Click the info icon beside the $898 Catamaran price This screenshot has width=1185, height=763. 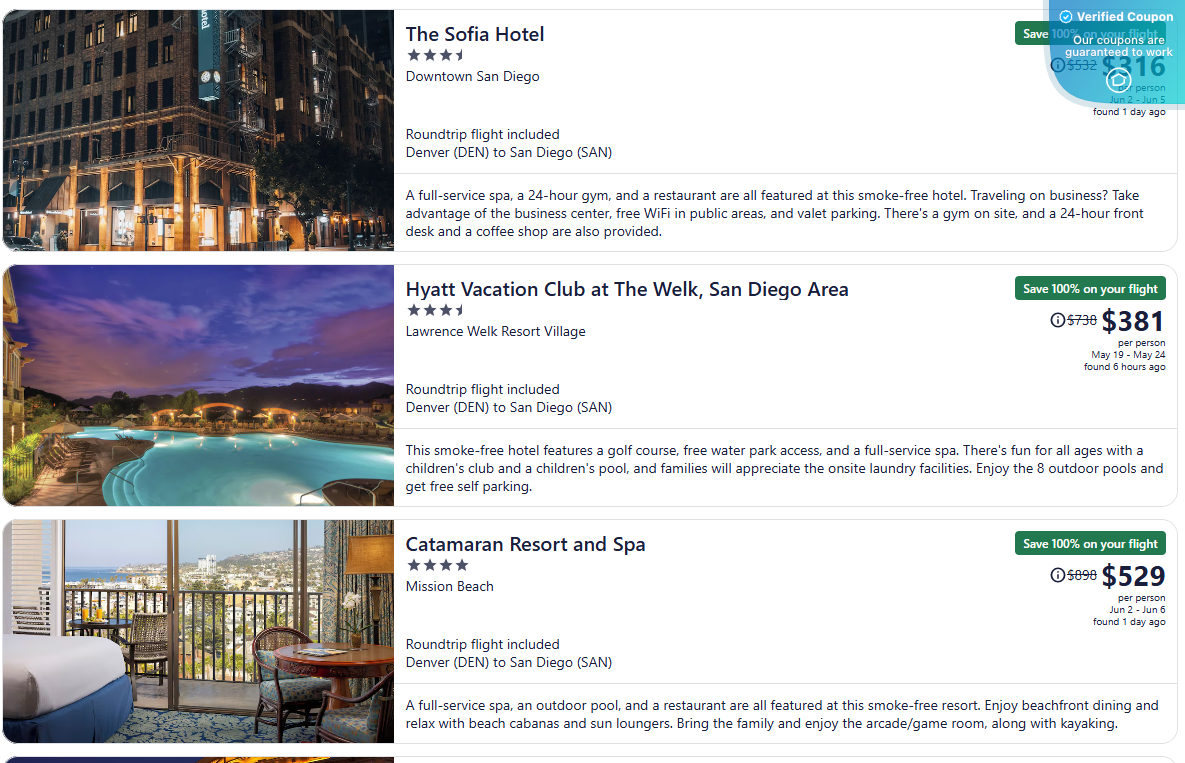tap(1058, 575)
